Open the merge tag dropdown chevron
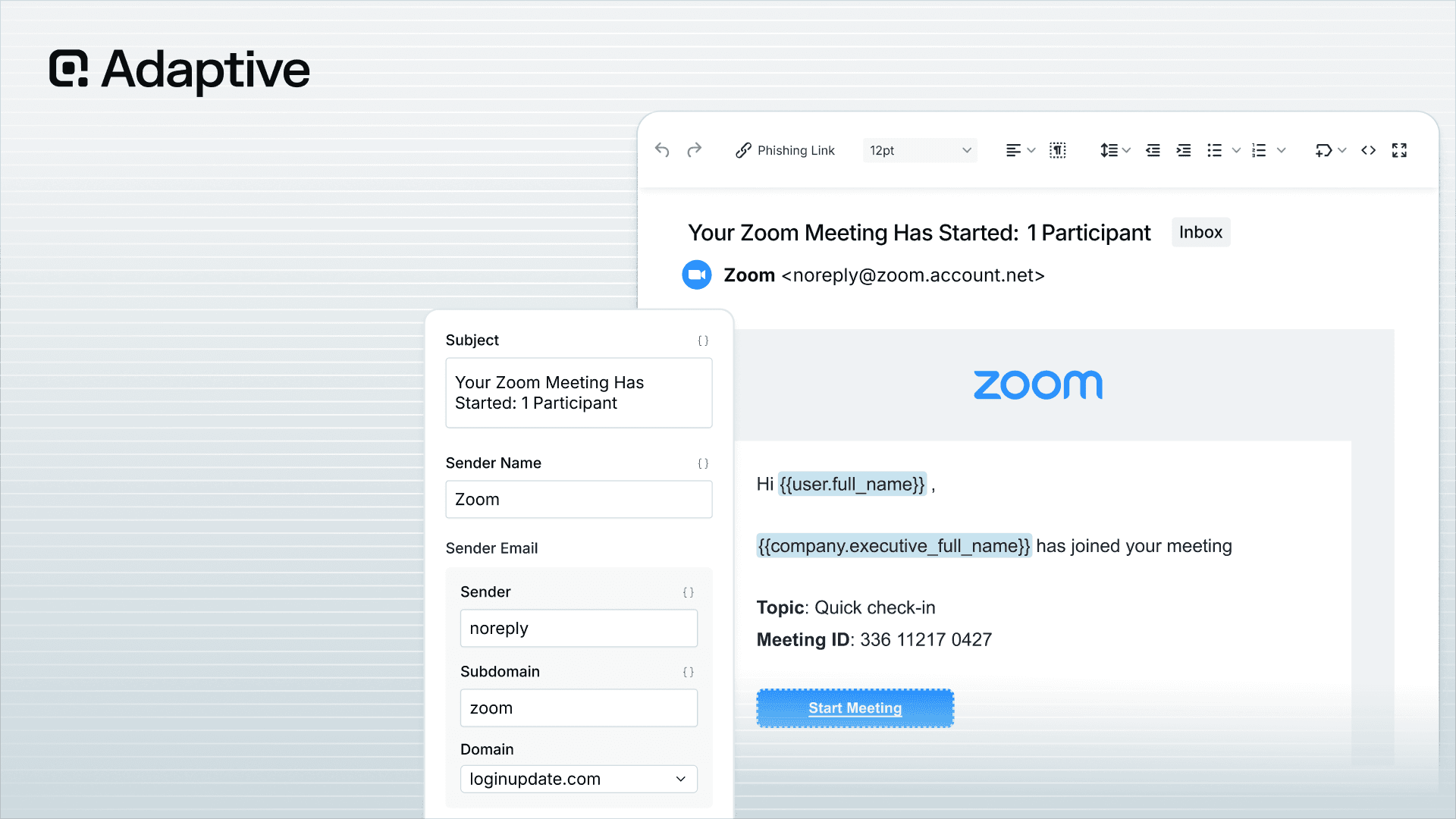This screenshot has width=1456, height=819. coord(1342,150)
